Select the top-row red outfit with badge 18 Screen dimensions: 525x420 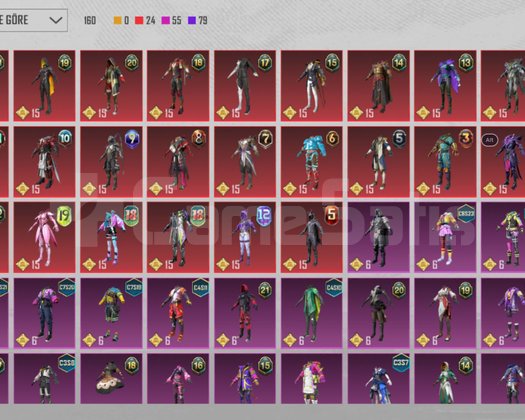coord(178,86)
